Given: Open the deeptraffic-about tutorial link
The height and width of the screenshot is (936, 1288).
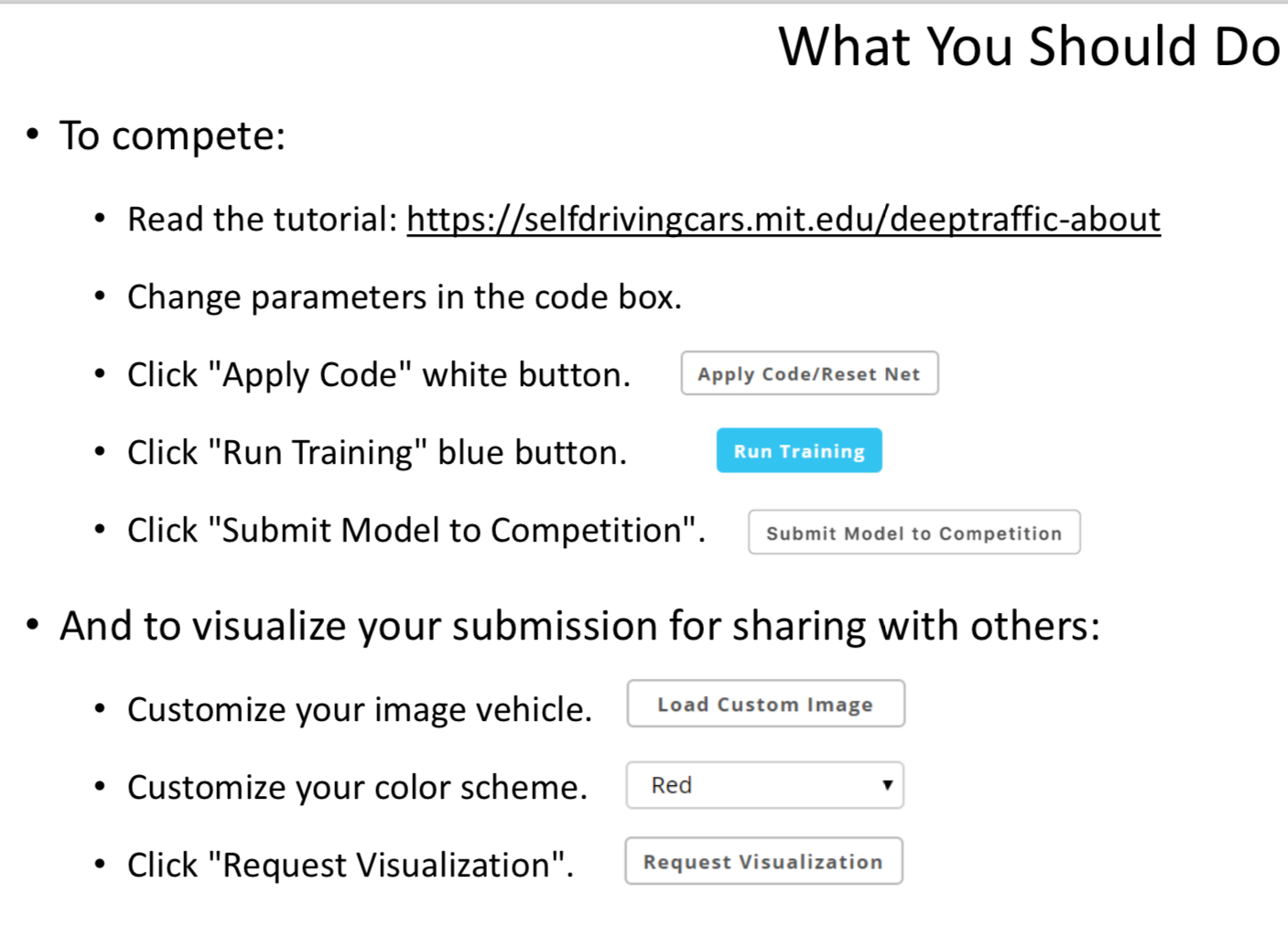Looking at the screenshot, I should [x=783, y=220].
